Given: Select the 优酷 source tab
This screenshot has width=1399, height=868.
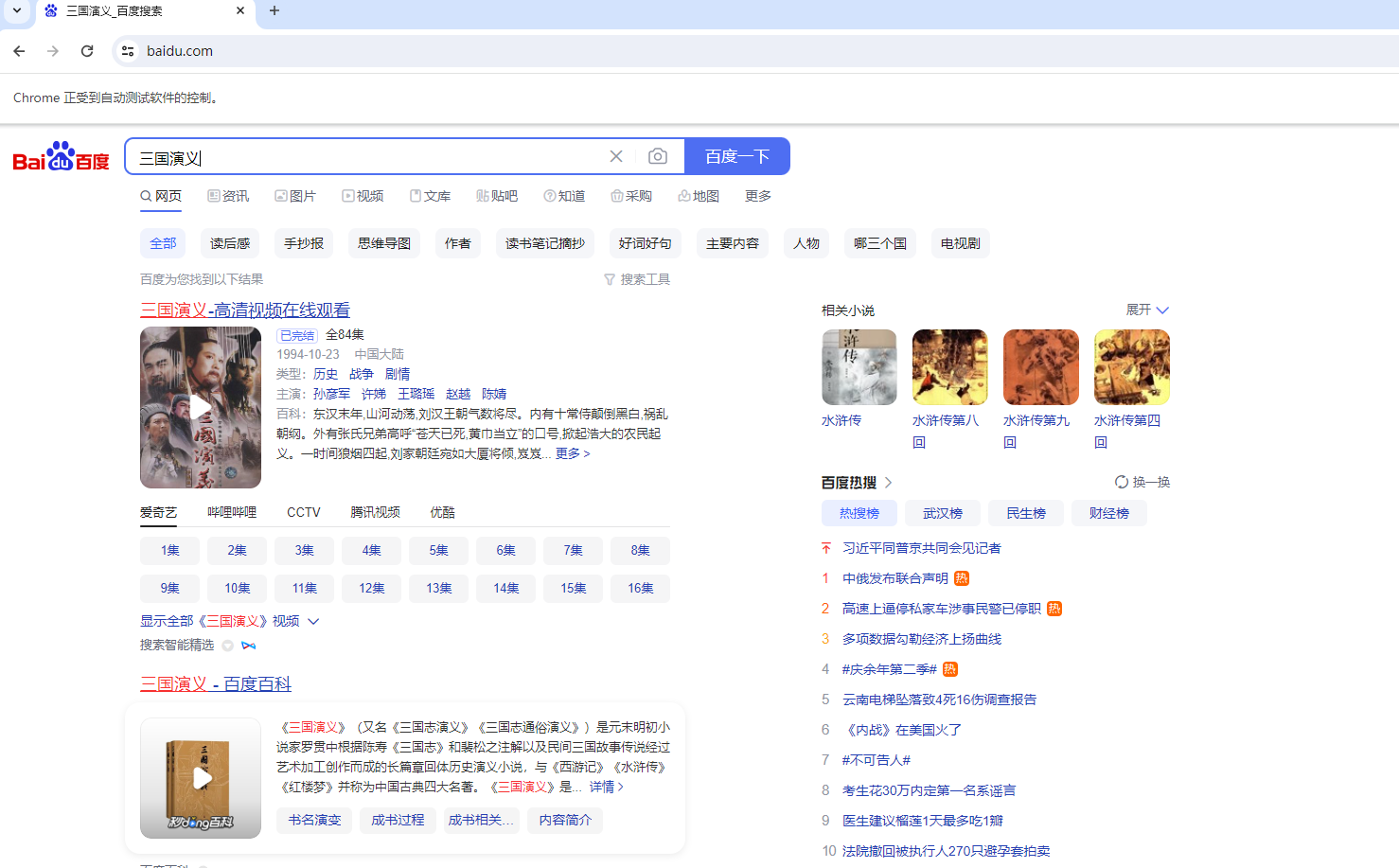Looking at the screenshot, I should tap(442, 512).
